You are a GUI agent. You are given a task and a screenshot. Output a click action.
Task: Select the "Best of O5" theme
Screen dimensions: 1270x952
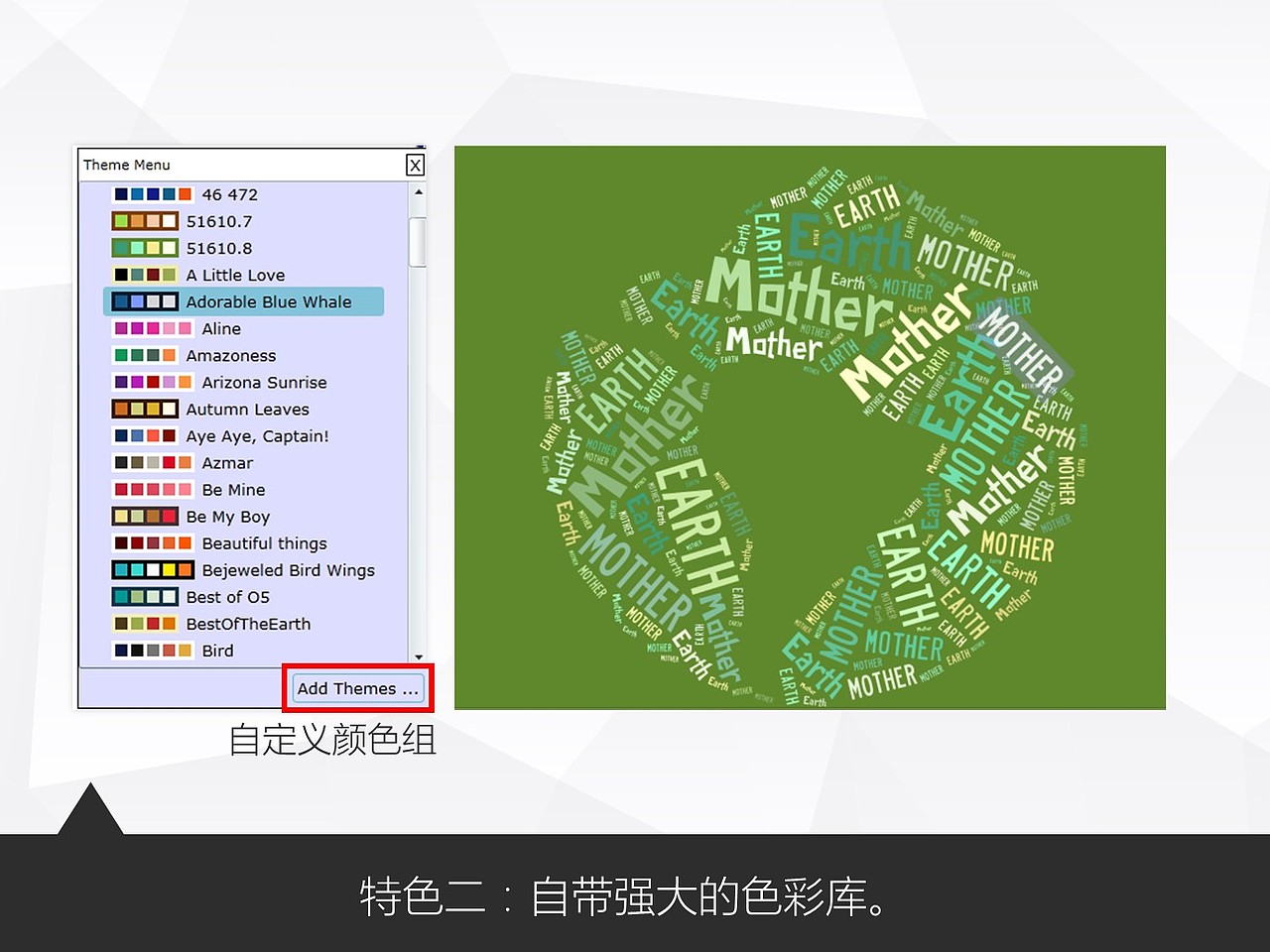click(x=228, y=596)
